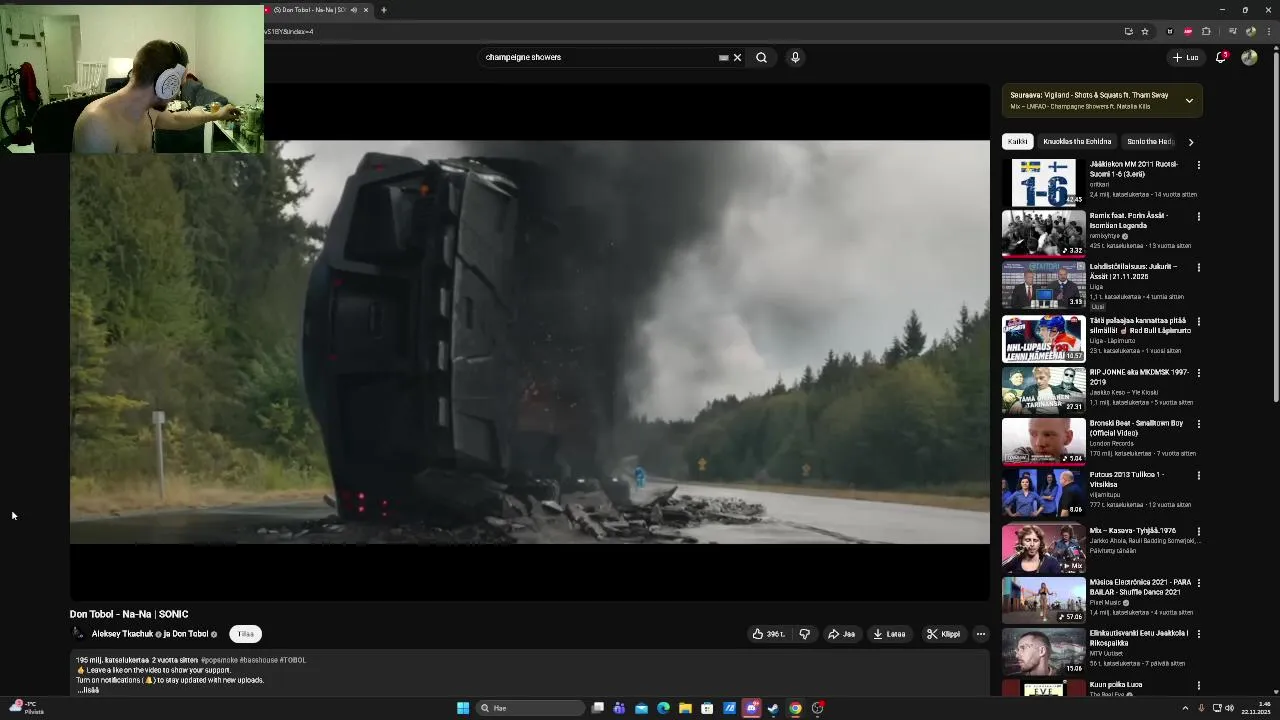Click the taskbar clock and date
Viewport: 1280px width, 720px height.
pyautogui.click(x=1256, y=708)
